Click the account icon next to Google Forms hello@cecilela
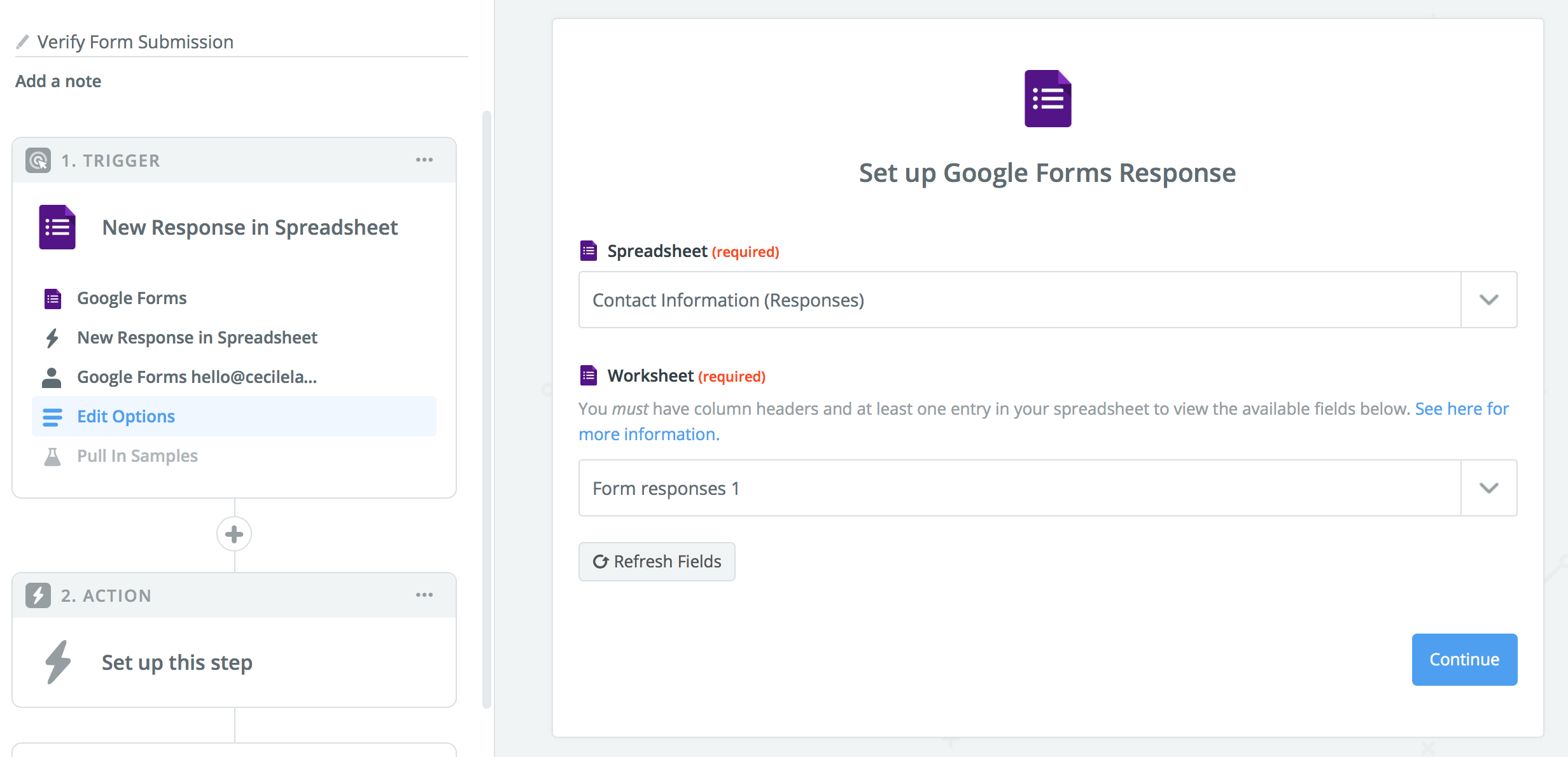Viewport: 1568px width, 757px height. [x=53, y=377]
